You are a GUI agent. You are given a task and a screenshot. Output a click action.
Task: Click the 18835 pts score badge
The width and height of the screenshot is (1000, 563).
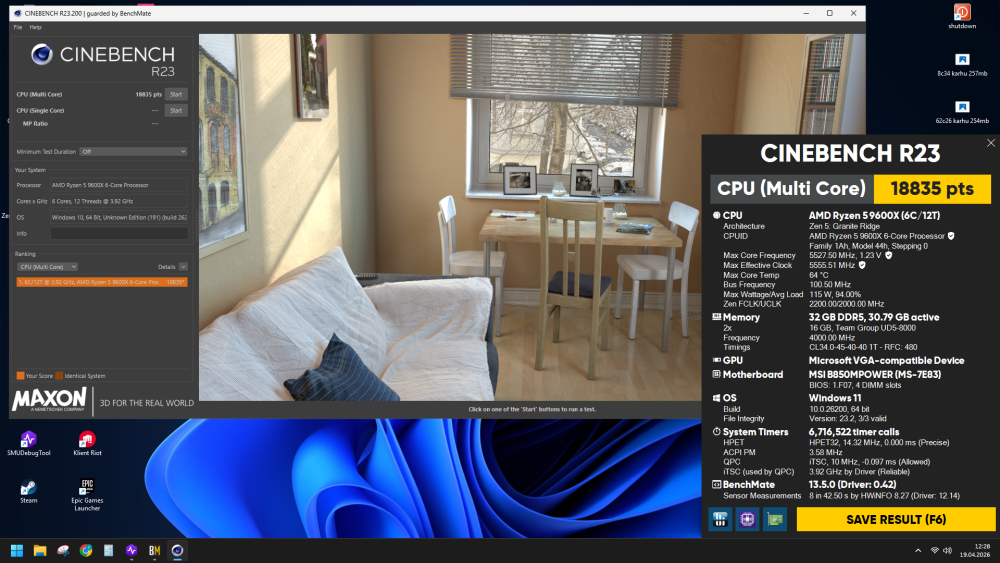pos(932,189)
